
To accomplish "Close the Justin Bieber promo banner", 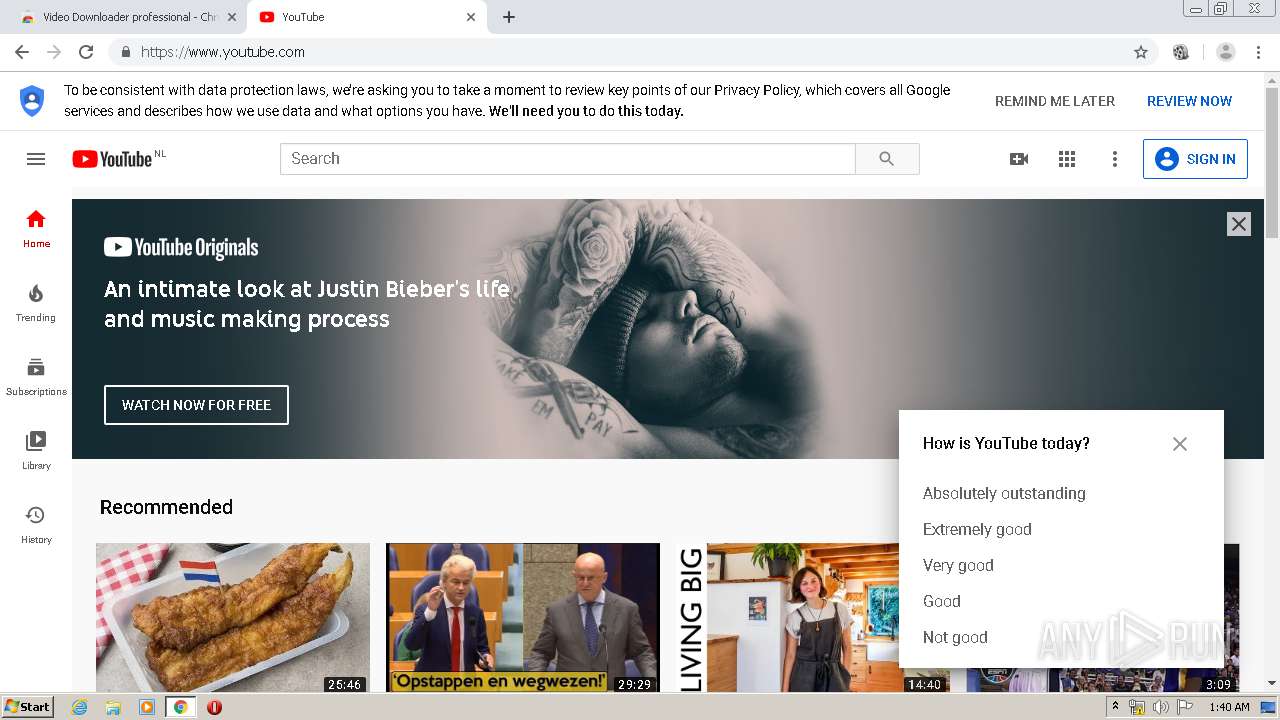I will click(x=1239, y=224).
